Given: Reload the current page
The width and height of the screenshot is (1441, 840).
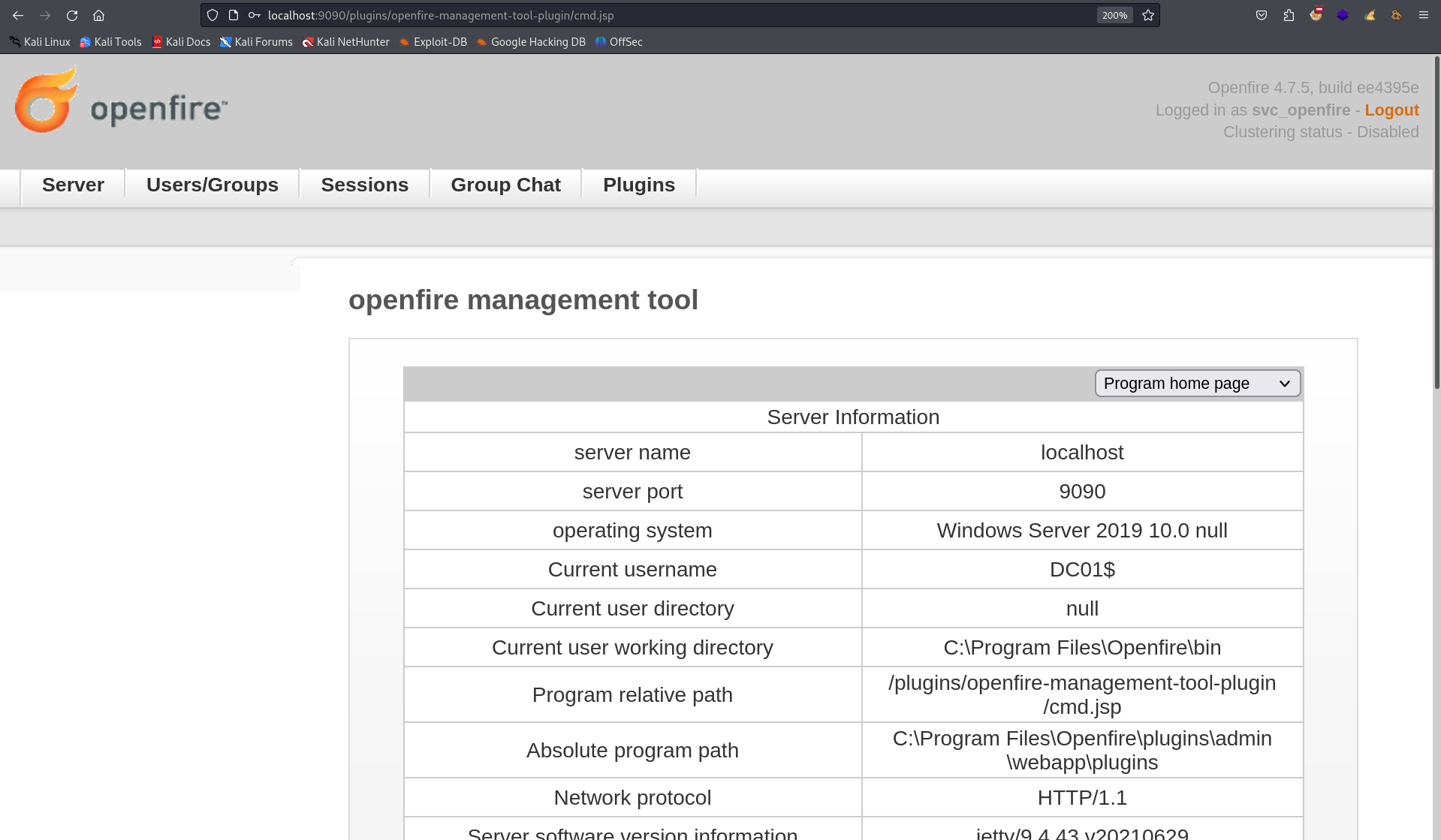Looking at the screenshot, I should coord(72,15).
